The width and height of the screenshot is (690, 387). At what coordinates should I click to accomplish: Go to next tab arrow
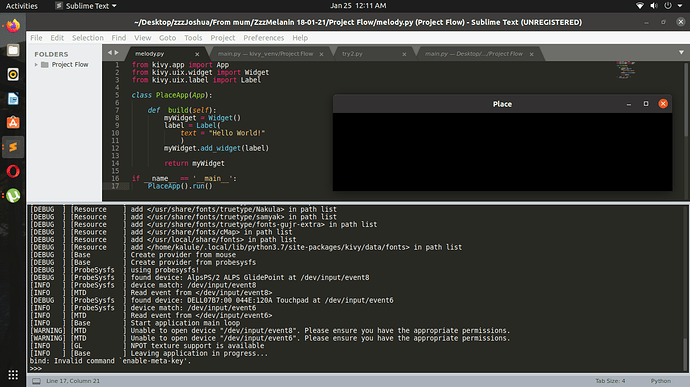(117, 53)
